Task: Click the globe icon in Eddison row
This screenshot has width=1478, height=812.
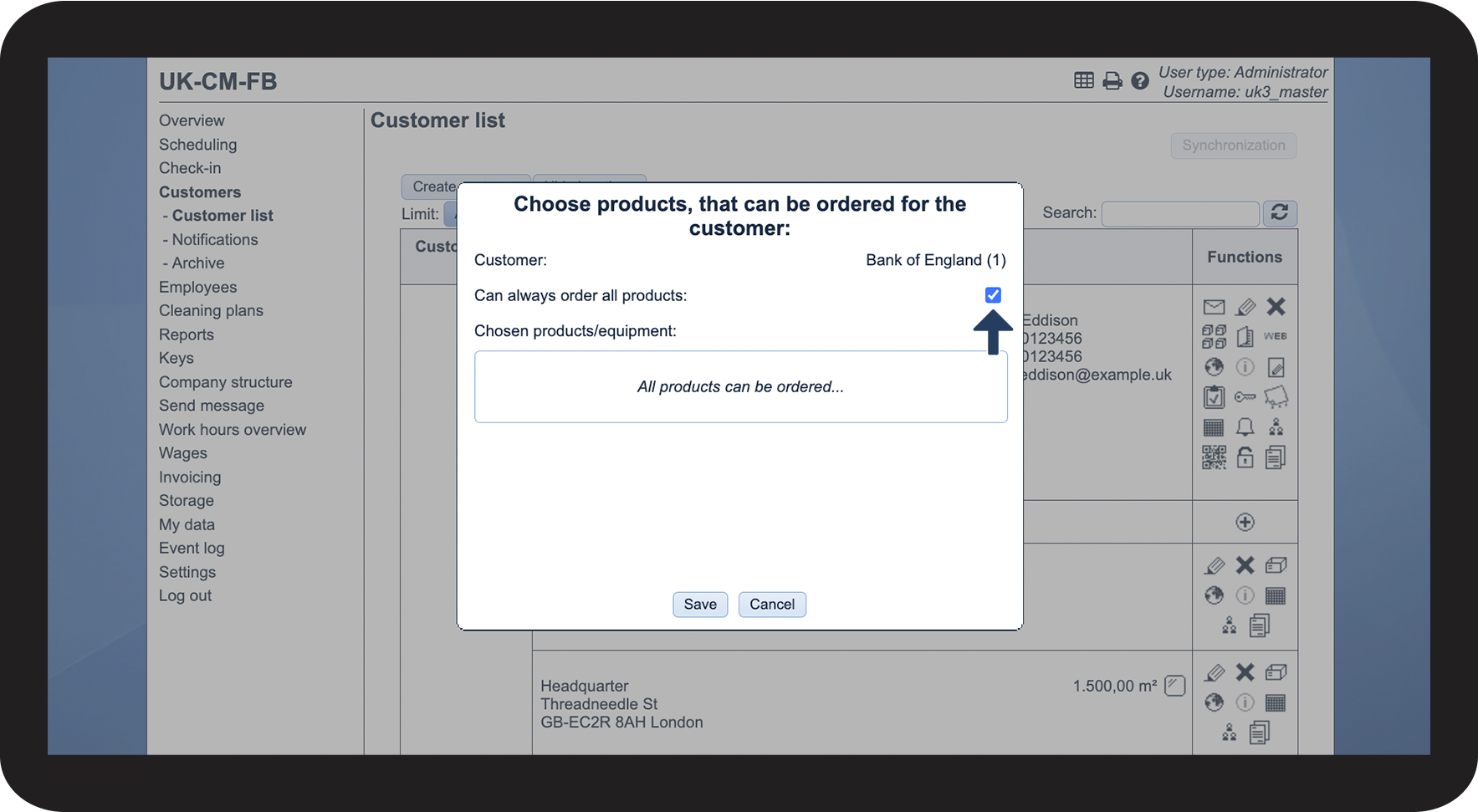Action: click(x=1214, y=367)
